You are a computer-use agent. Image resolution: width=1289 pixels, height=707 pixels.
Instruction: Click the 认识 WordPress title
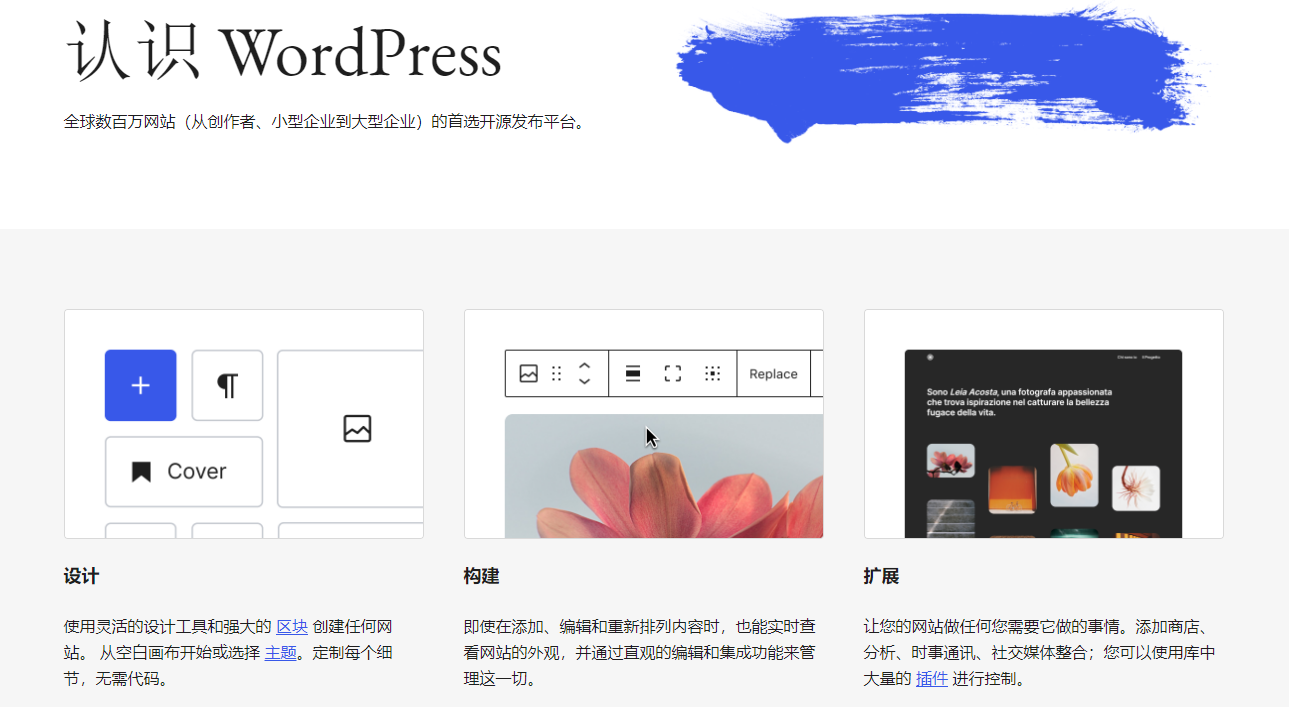[284, 52]
